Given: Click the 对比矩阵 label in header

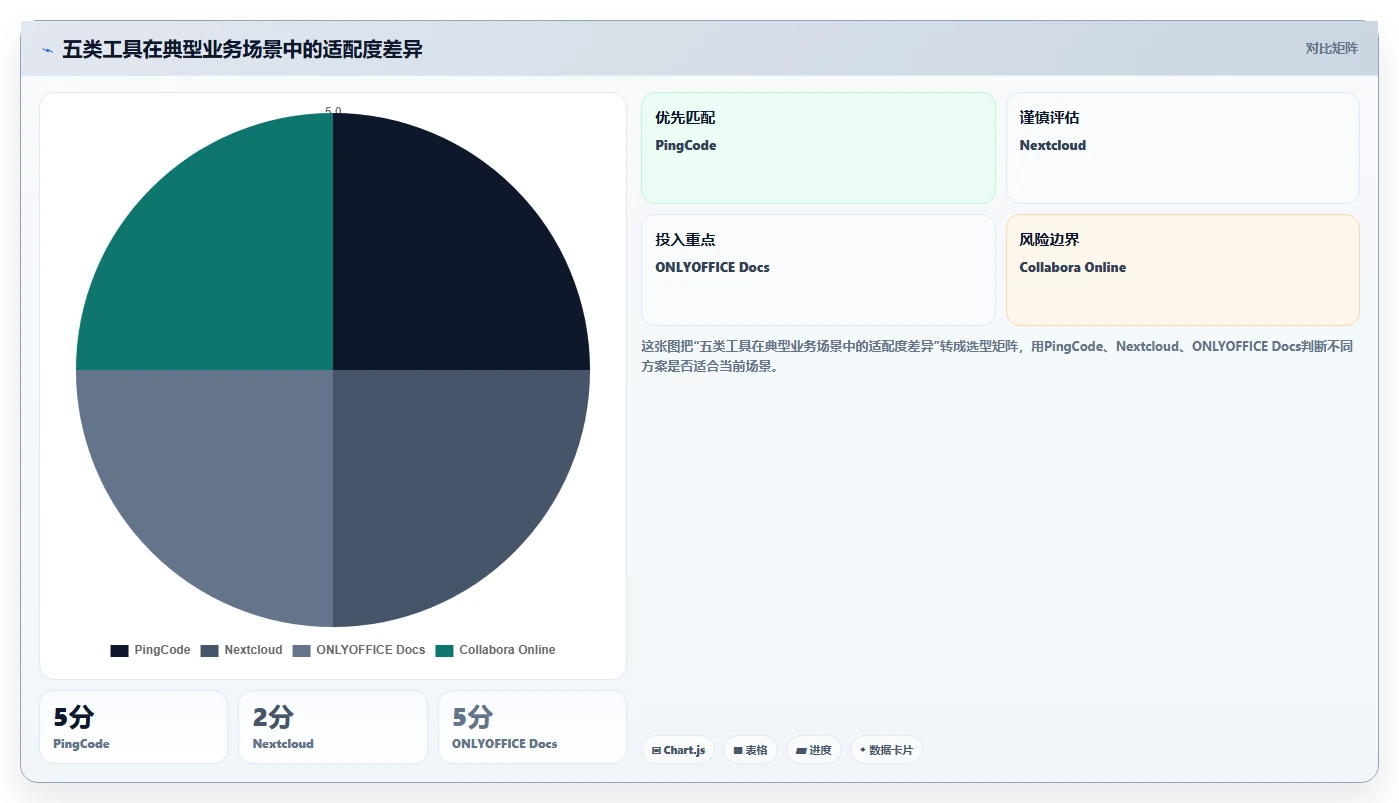Looking at the screenshot, I should click(x=1331, y=49).
